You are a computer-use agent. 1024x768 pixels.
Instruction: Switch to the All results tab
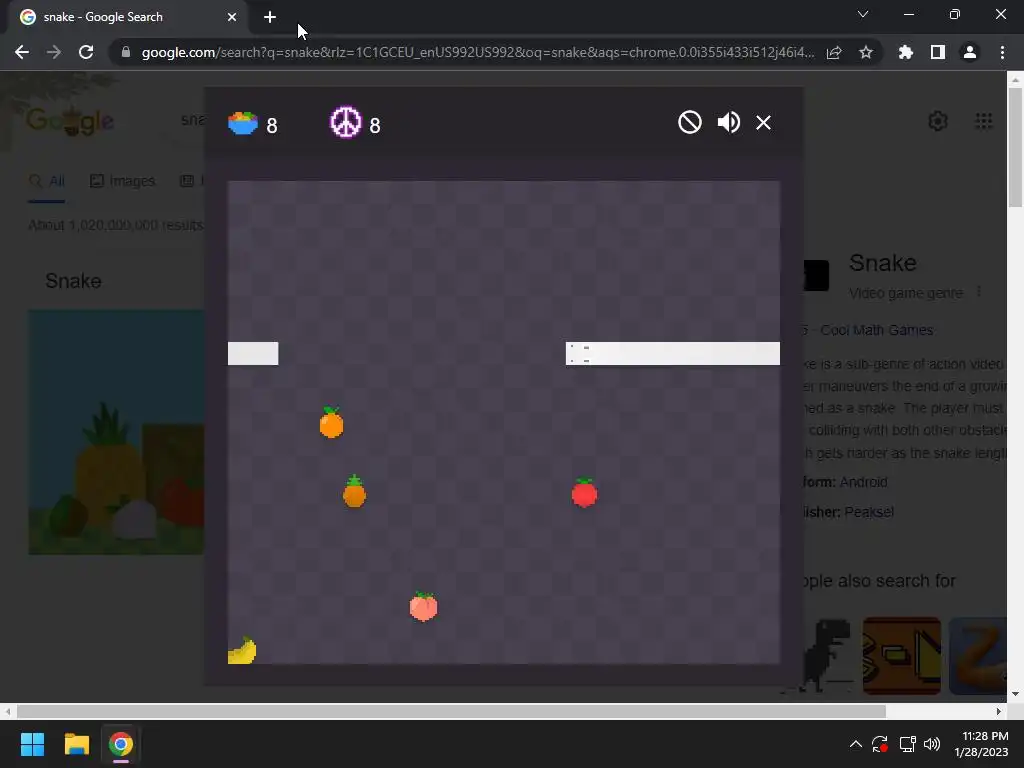point(47,181)
